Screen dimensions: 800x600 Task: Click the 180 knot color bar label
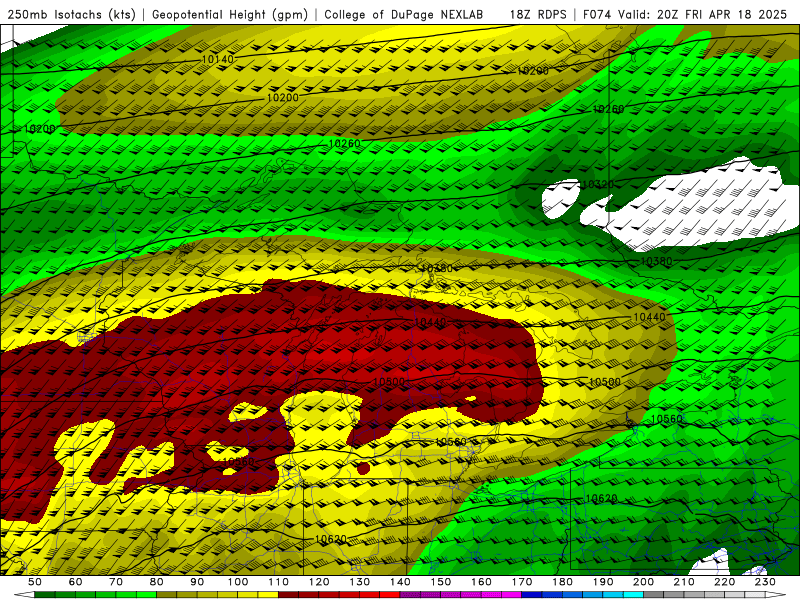point(562,582)
